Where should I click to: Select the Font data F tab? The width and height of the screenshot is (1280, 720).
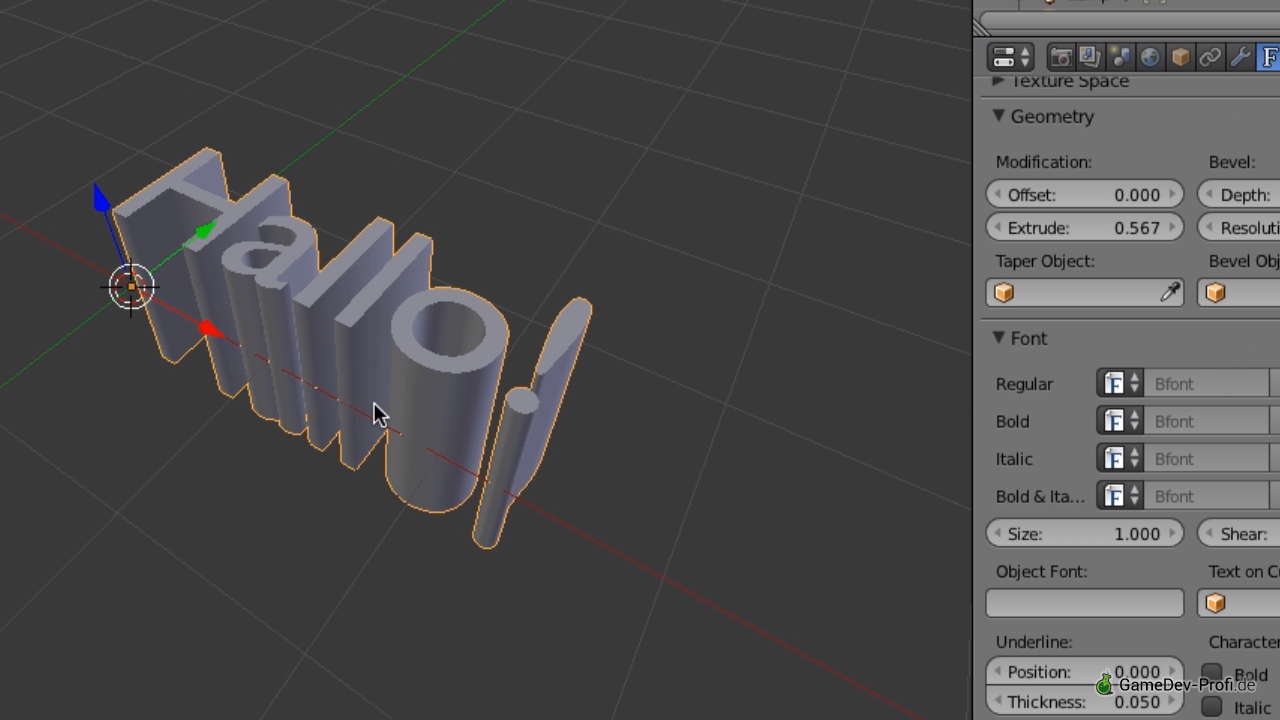[x=1268, y=57]
